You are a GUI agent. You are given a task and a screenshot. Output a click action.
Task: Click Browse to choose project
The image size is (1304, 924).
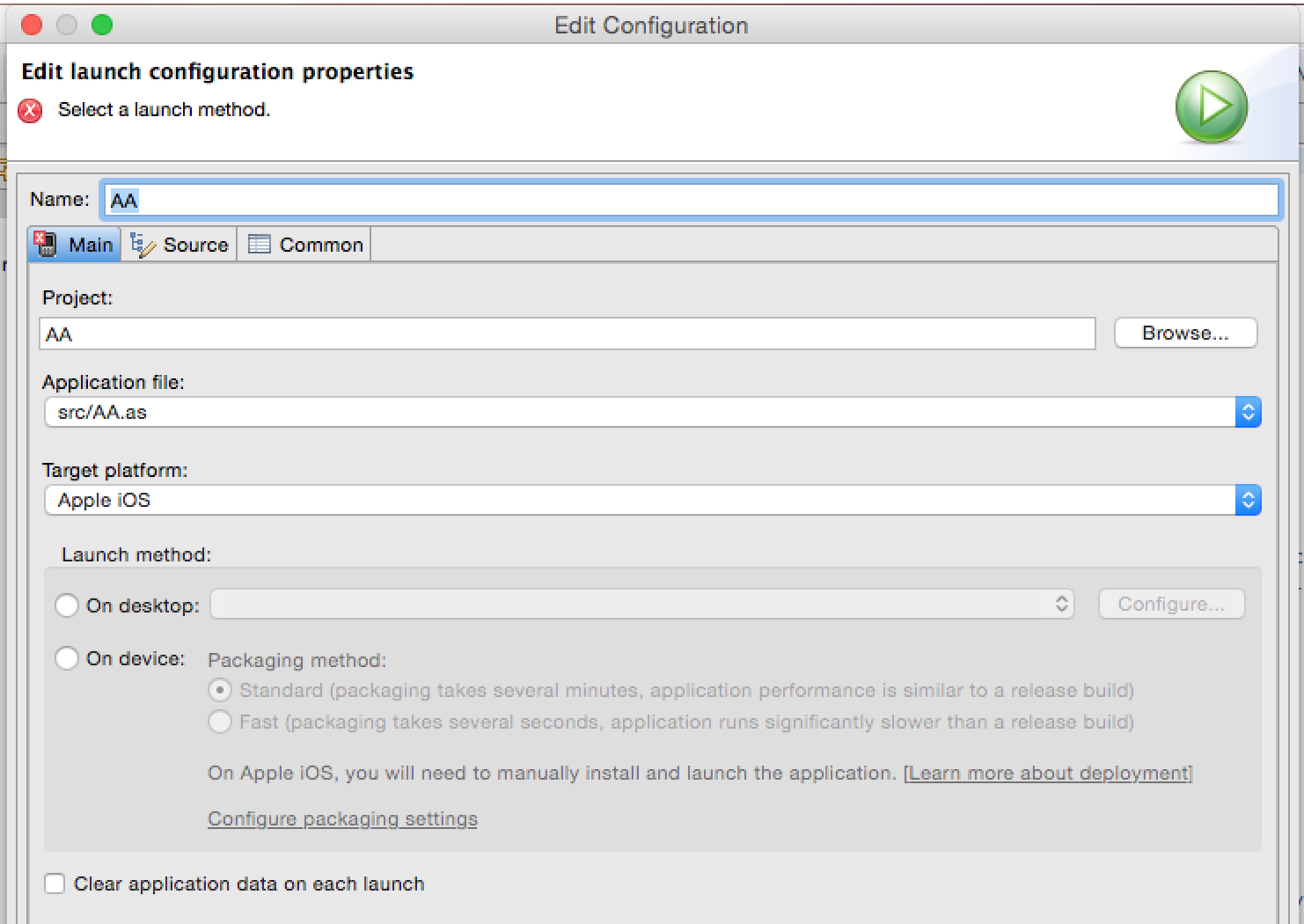(x=1185, y=334)
